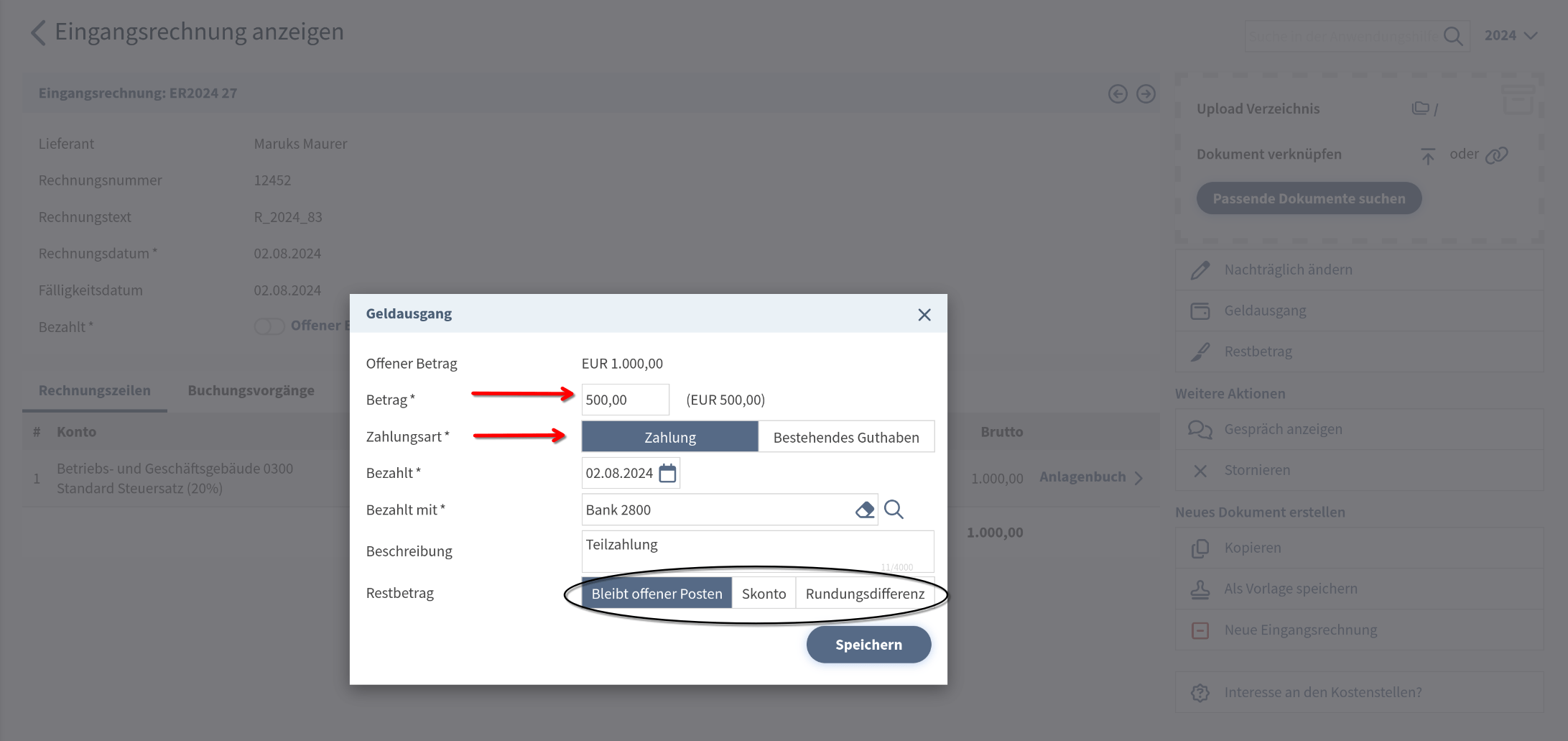
Task: Go to the previous invoice arrow
Action: click(1118, 94)
